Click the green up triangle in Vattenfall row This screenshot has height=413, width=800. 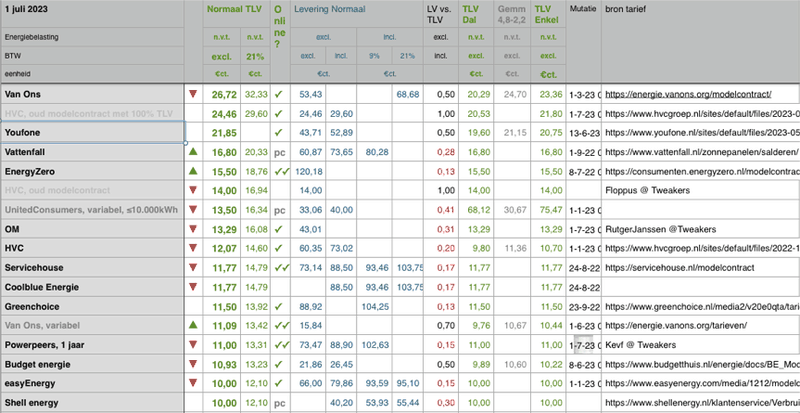pos(193,152)
